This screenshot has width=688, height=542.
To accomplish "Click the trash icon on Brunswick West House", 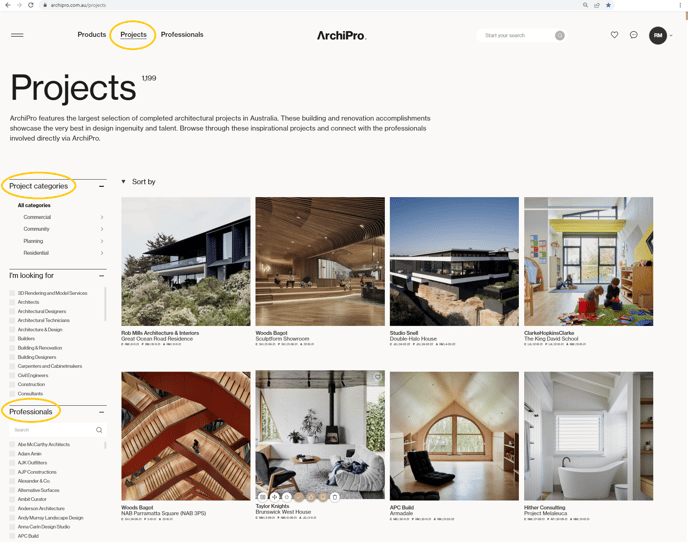I will [335, 497].
